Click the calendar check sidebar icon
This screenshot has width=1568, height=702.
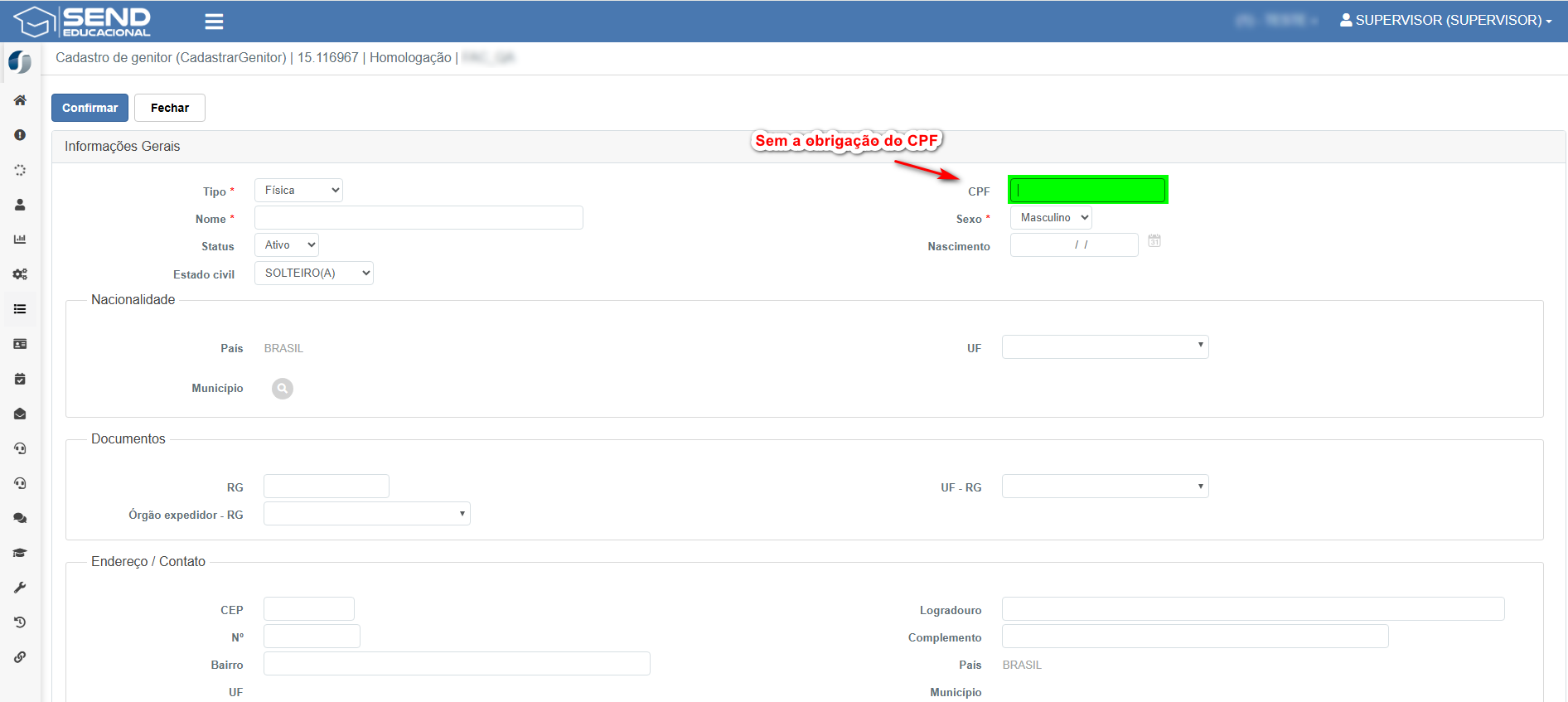tap(20, 379)
